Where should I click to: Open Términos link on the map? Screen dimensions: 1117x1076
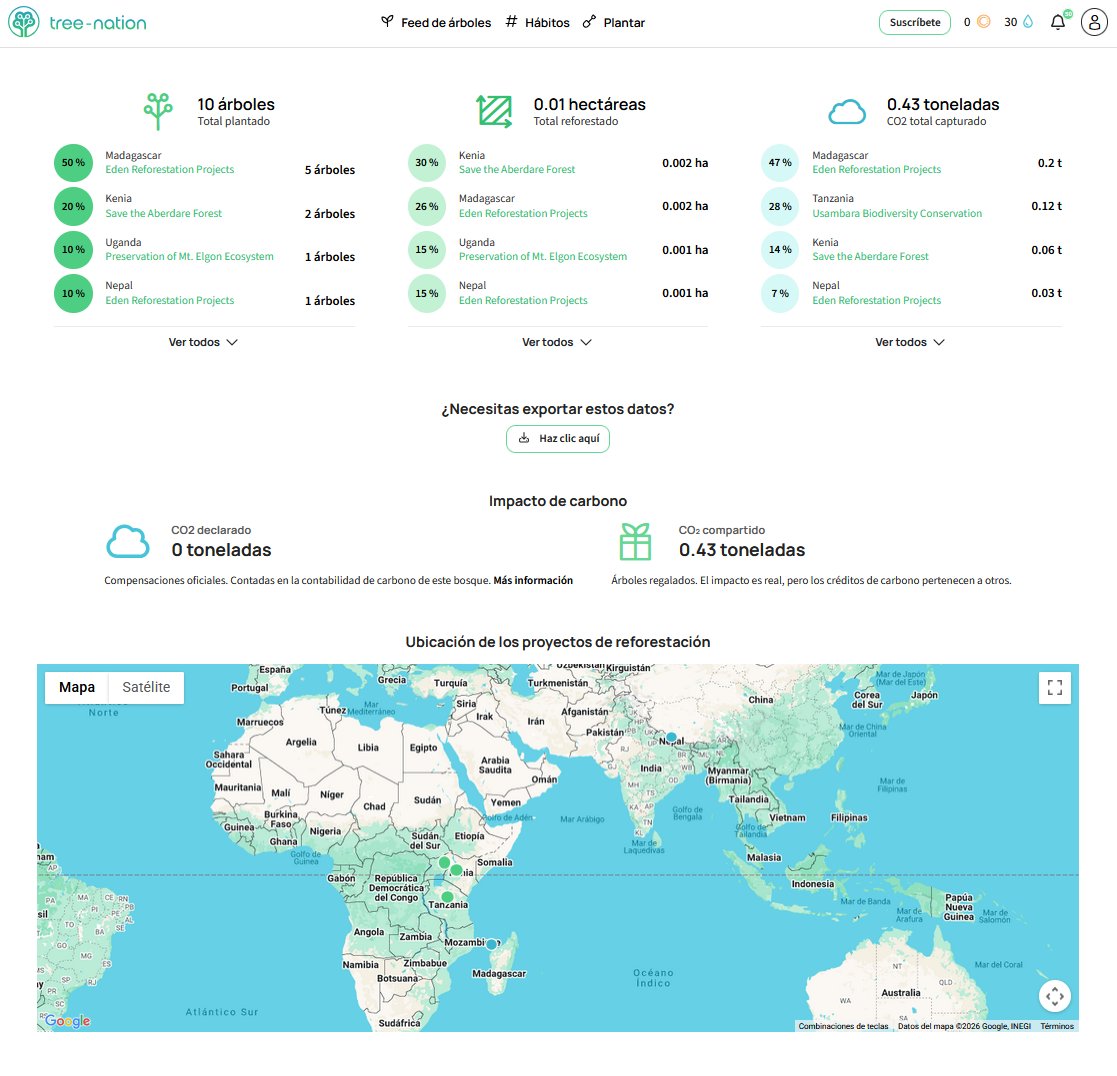click(x=1057, y=1026)
